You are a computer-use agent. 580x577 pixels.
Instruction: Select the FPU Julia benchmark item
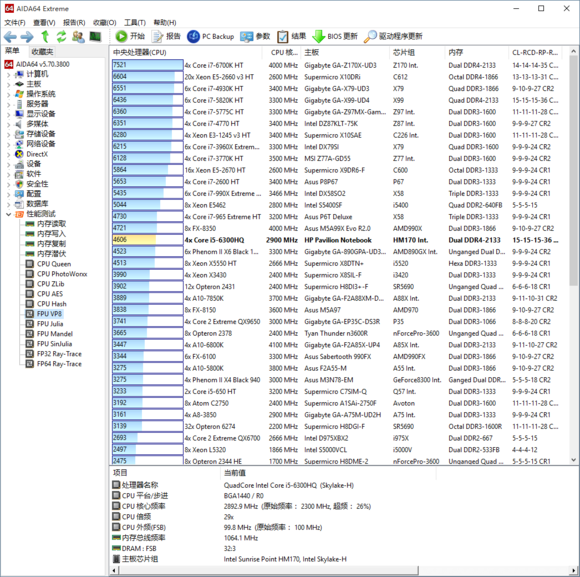coord(50,324)
